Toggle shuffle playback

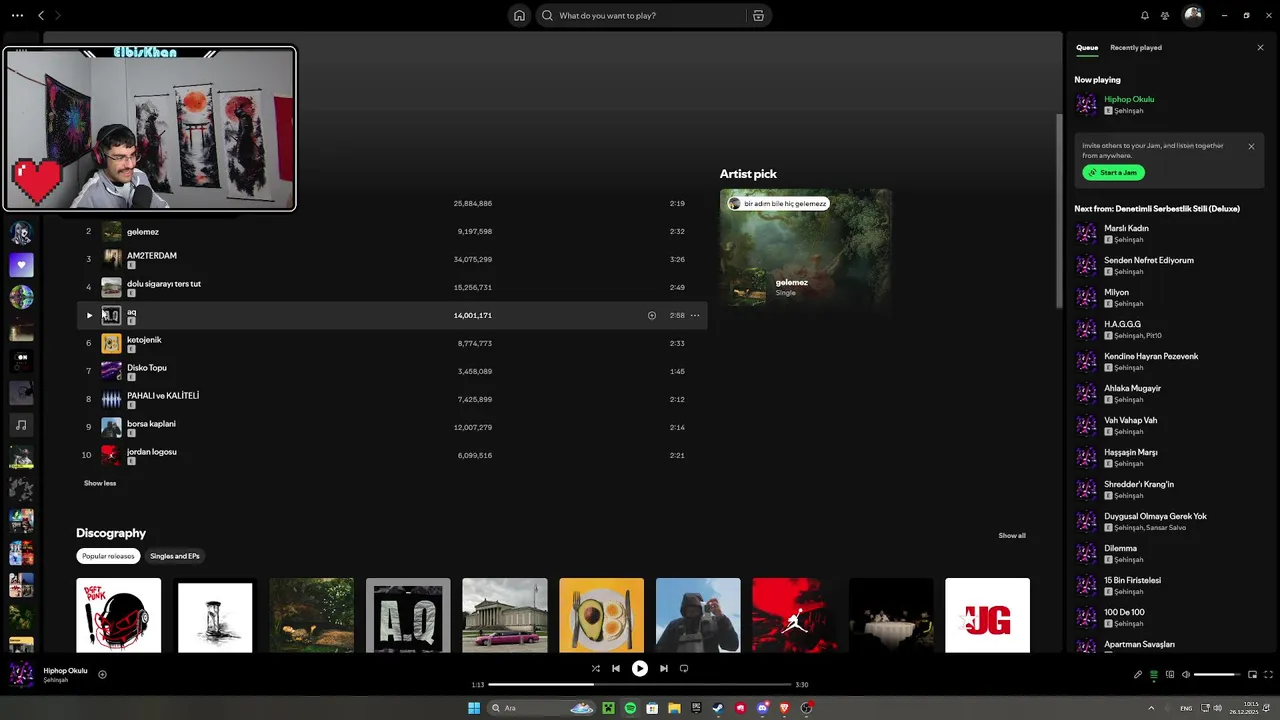tap(595, 668)
